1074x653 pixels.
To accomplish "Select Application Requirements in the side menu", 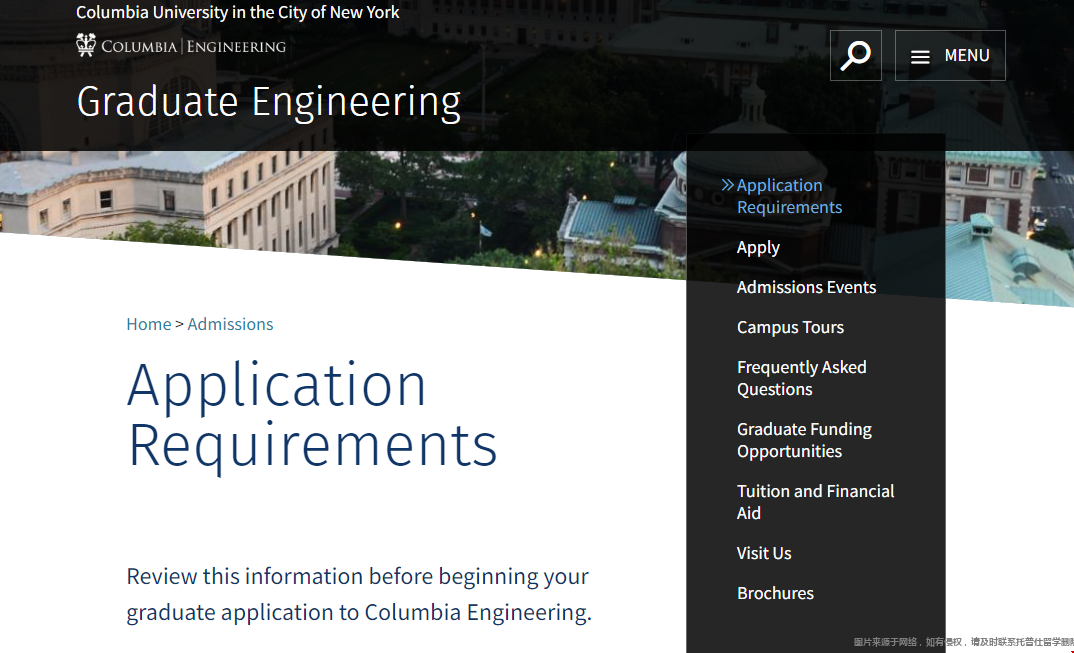I will coord(789,196).
